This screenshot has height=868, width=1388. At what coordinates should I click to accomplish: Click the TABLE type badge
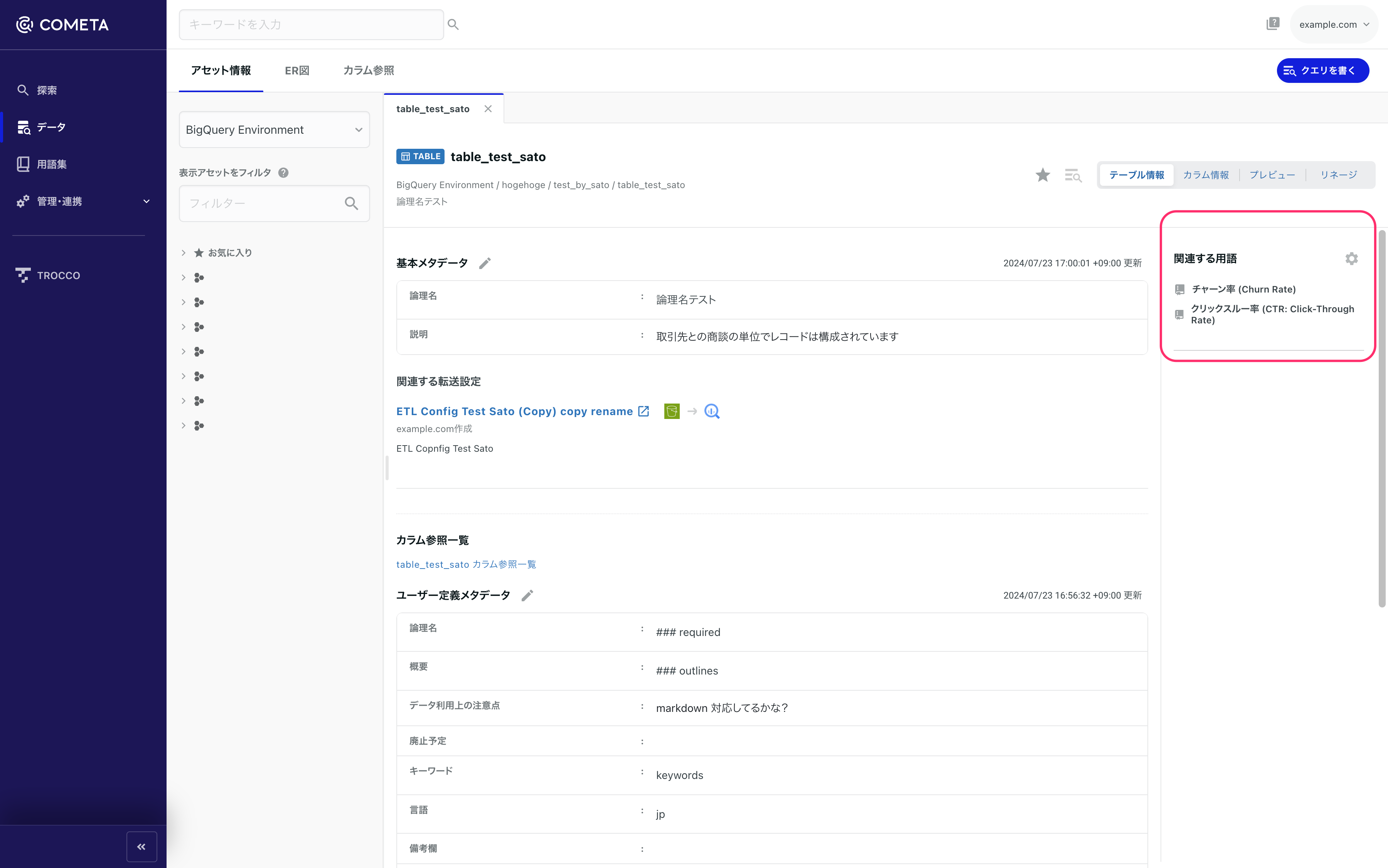click(x=420, y=156)
